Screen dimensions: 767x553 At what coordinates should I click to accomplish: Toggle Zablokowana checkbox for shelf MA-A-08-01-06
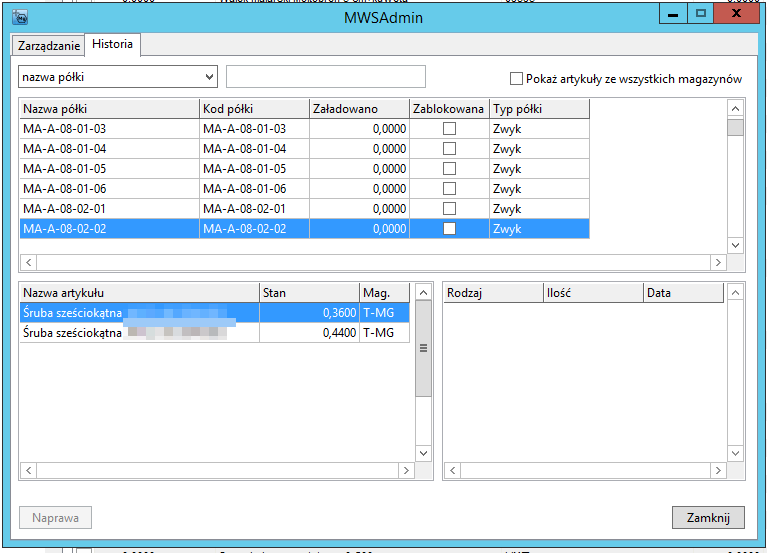449,189
